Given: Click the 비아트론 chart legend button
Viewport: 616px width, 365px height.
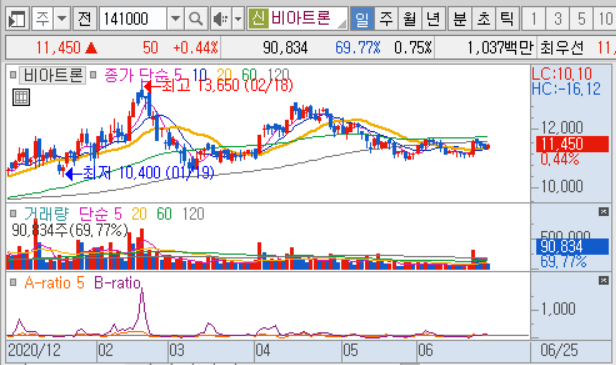Looking at the screenshot, I should click(x=52, y=75).
